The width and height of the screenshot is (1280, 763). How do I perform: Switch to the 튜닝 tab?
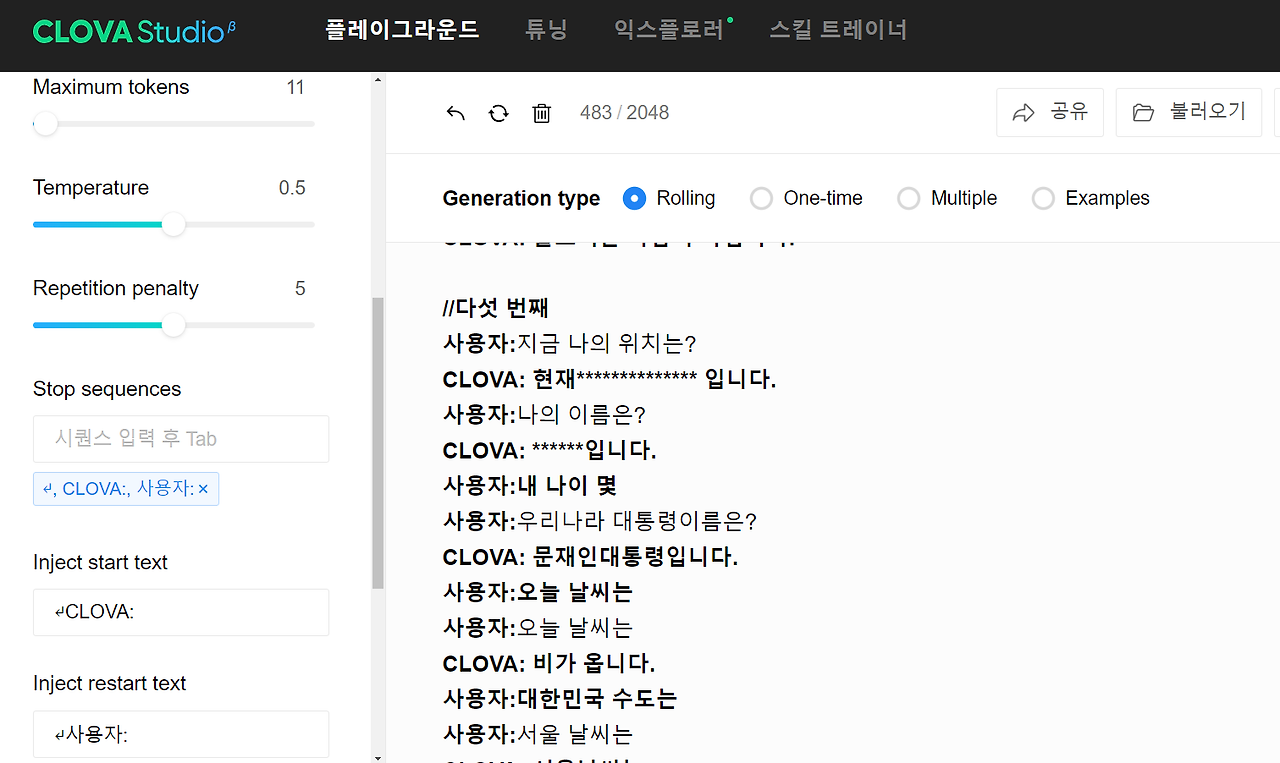546,30
